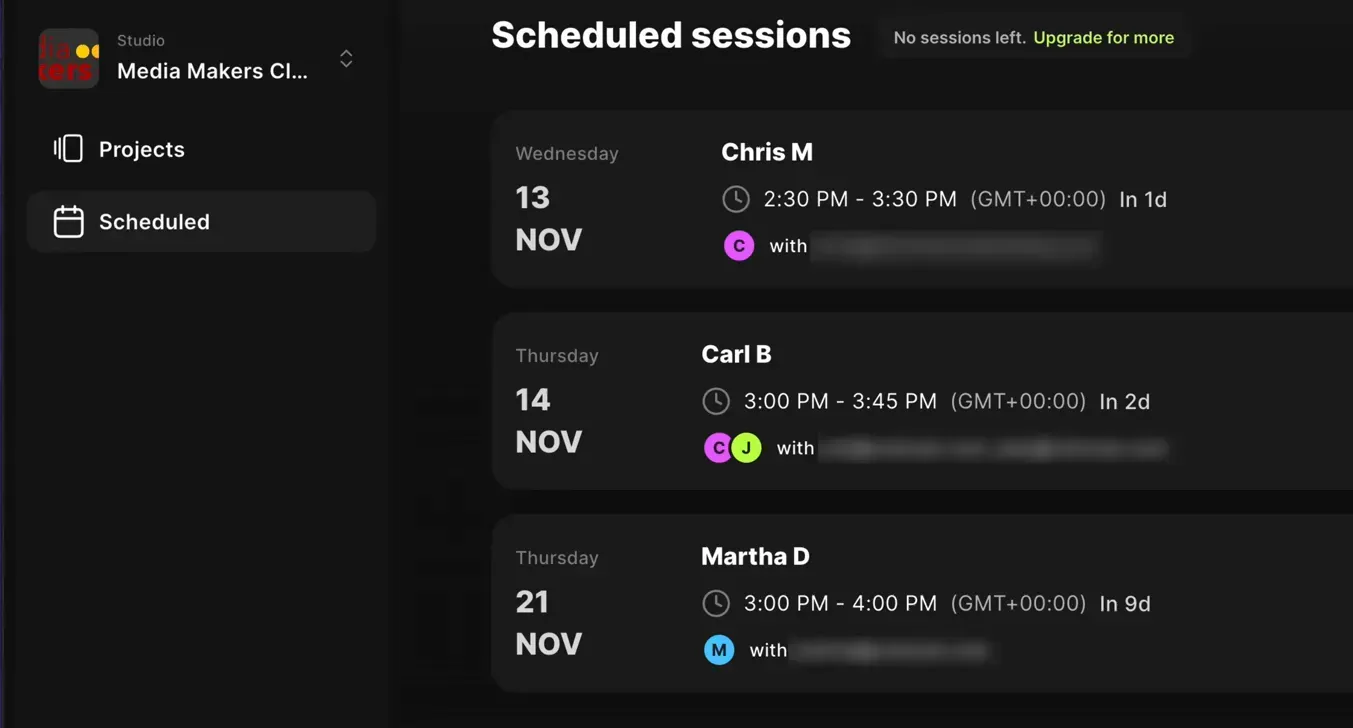Open Chris M's scheduled session
The image size is (1353, 728).
point(900,198)
